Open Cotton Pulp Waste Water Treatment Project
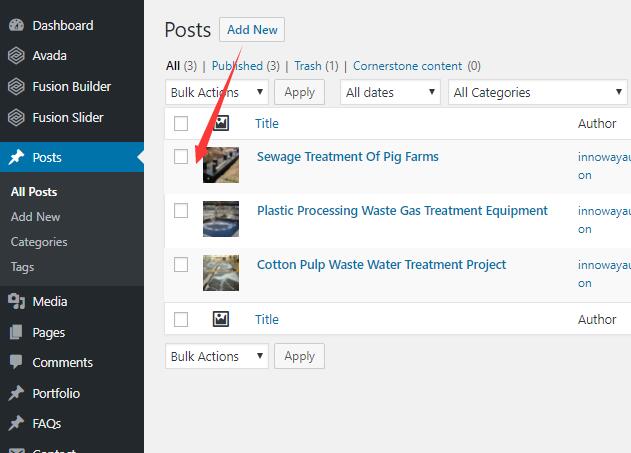The image size is (631, 453). click(381, 264)
